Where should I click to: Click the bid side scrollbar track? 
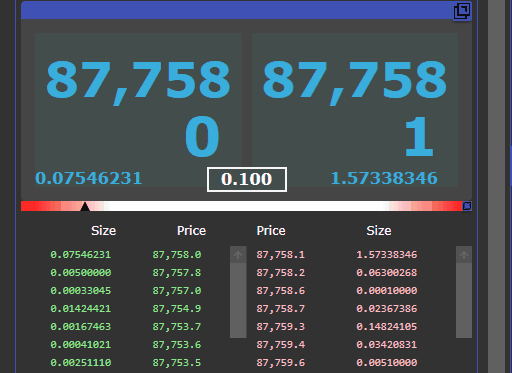(x=238, y=300)
